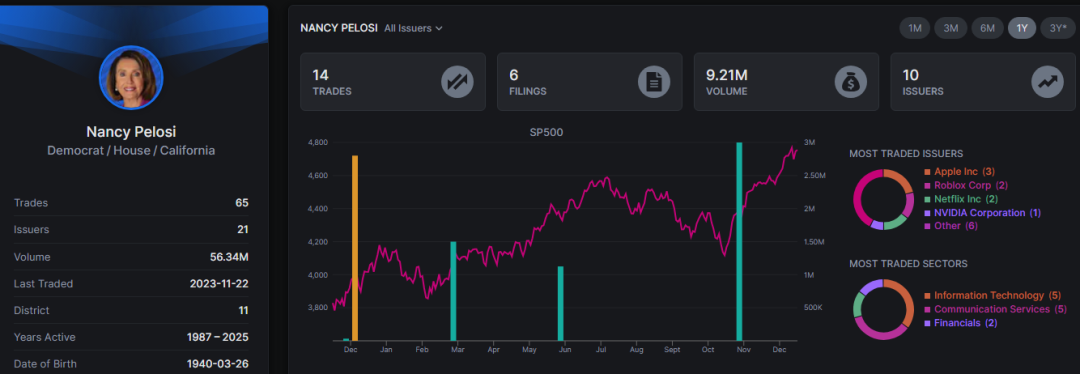
Task: Click the volume money bag icon
Action: (x=851, y=82)
